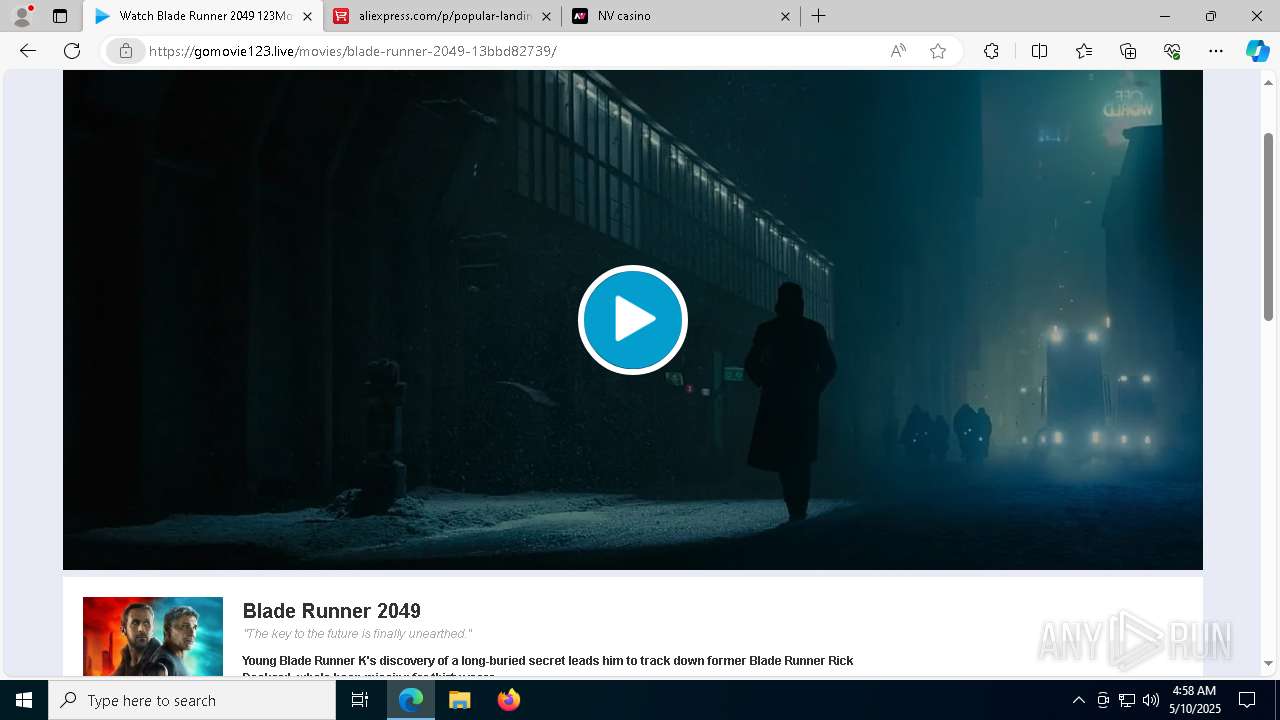The height and width of the screenshot is (720, 1280).
Task: Open File Explorer on taskbar
Action: 459,700
